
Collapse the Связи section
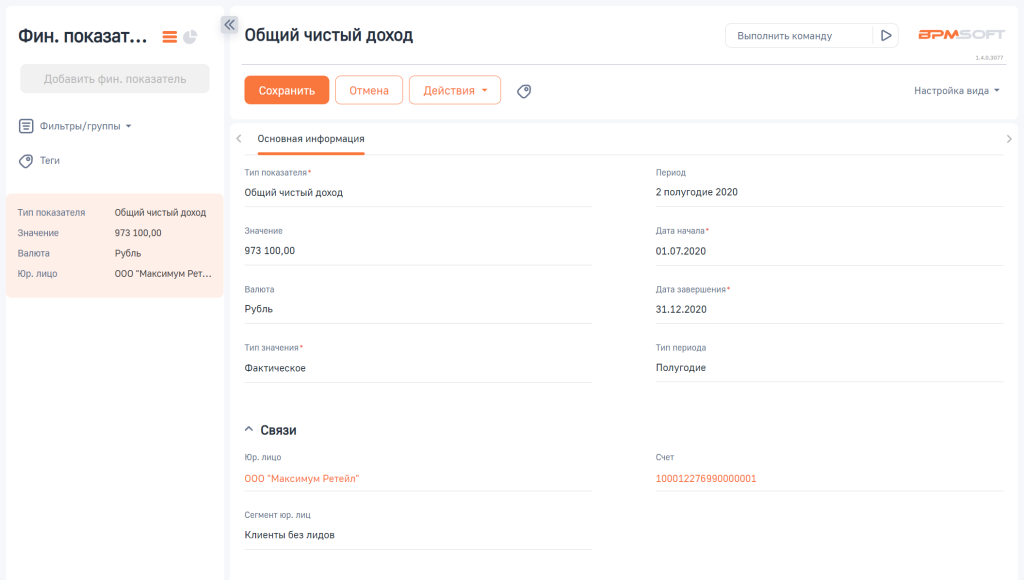pos(248,429)
